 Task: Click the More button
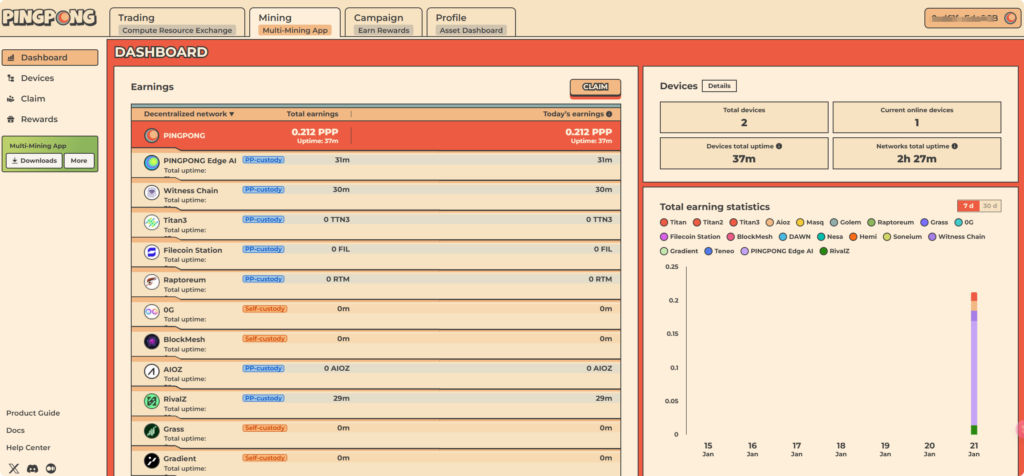point(79,161)
